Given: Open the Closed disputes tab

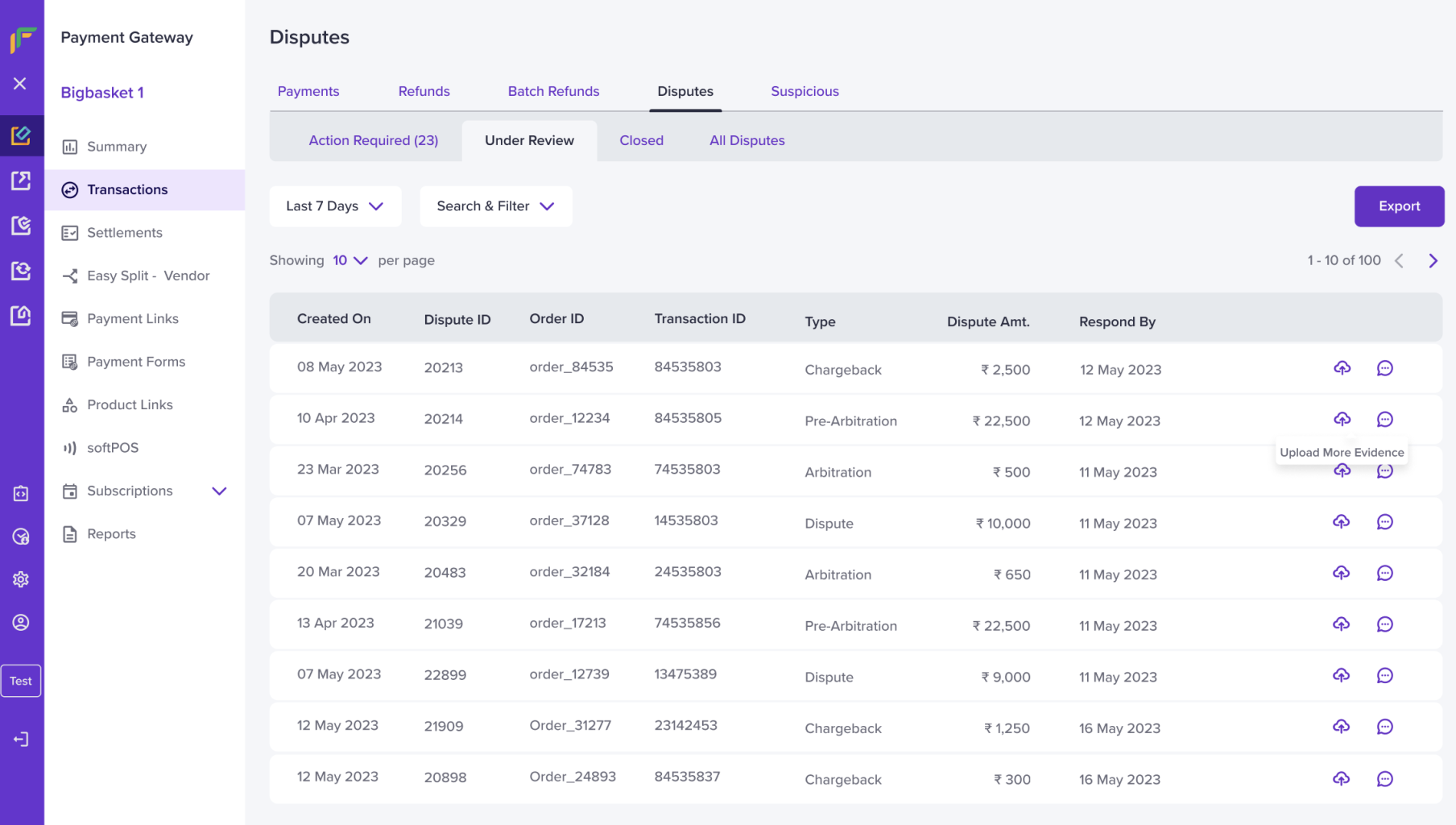Looking at the screenshot, I should click(x=641, y=140).
